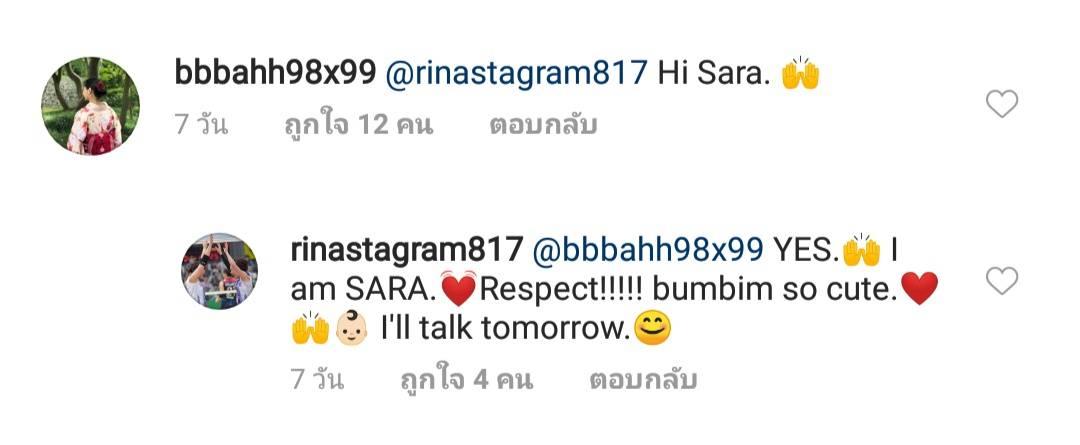
Task: Click raised hands emoji after Hi Sara
Action: [x=800, y=73]
